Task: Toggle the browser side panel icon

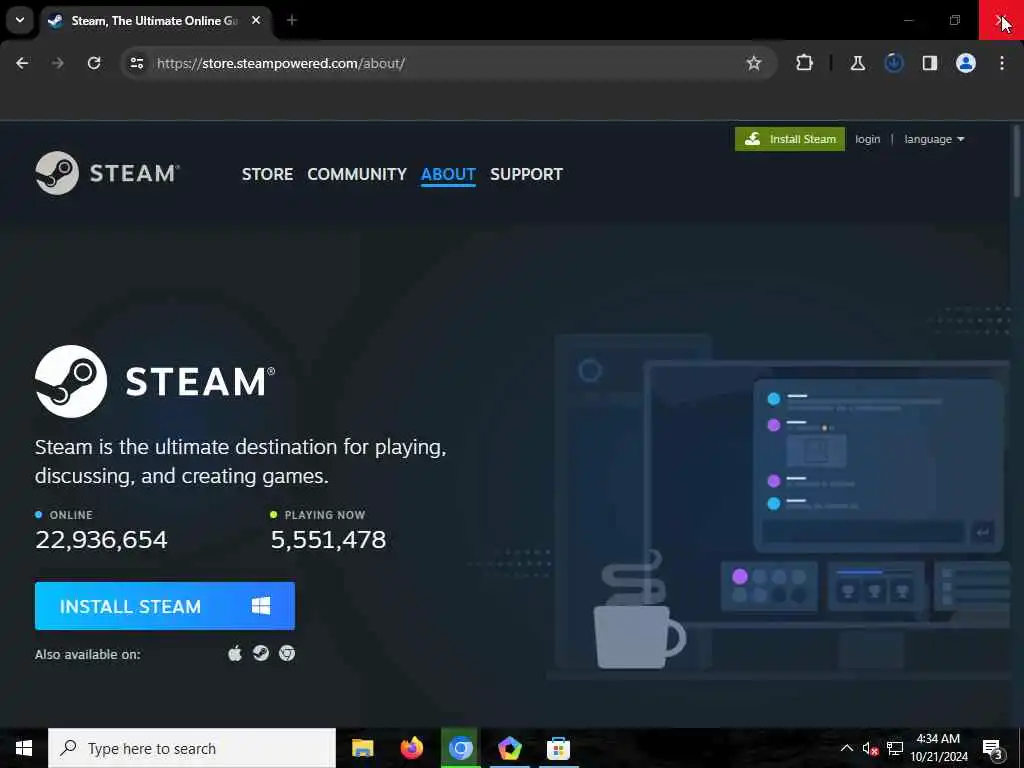Action: (929, 63)
